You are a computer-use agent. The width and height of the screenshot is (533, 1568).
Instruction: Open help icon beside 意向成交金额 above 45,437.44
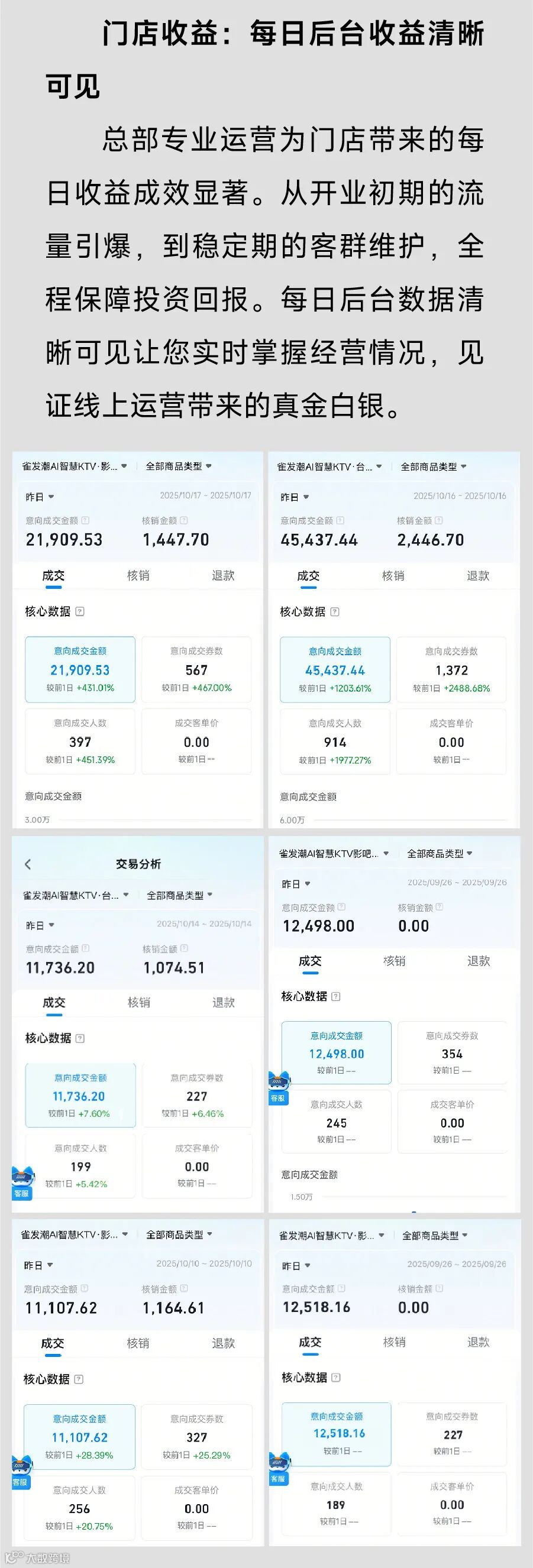341,520
